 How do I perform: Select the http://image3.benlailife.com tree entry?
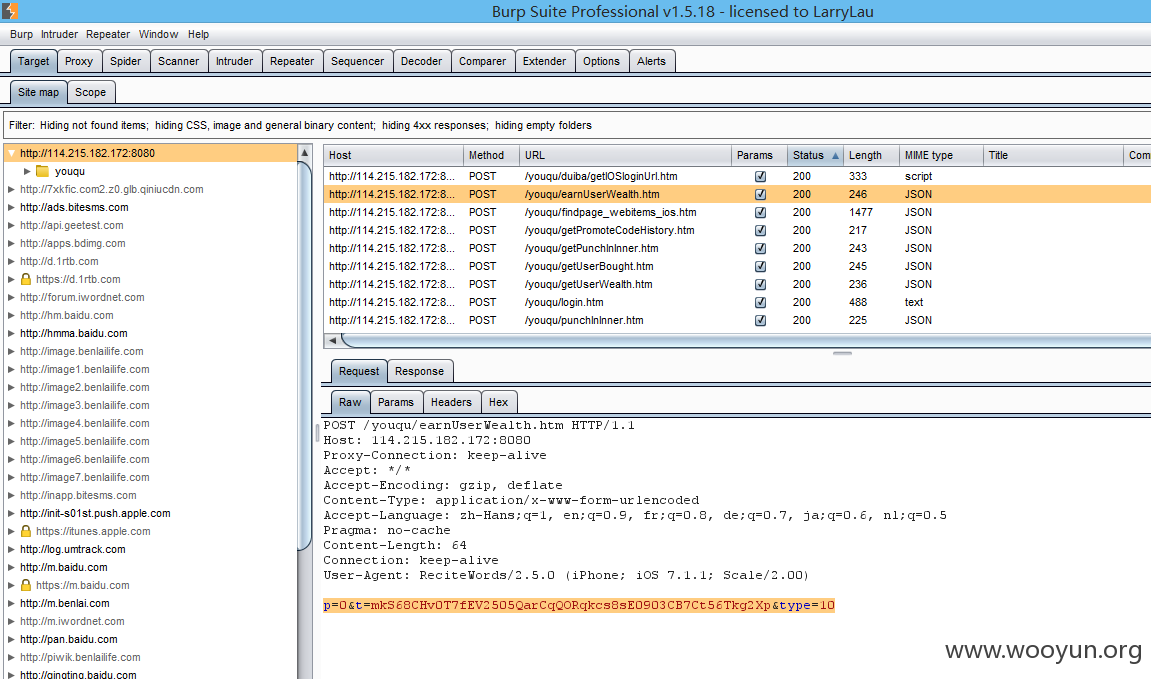[x=84, y=405]
